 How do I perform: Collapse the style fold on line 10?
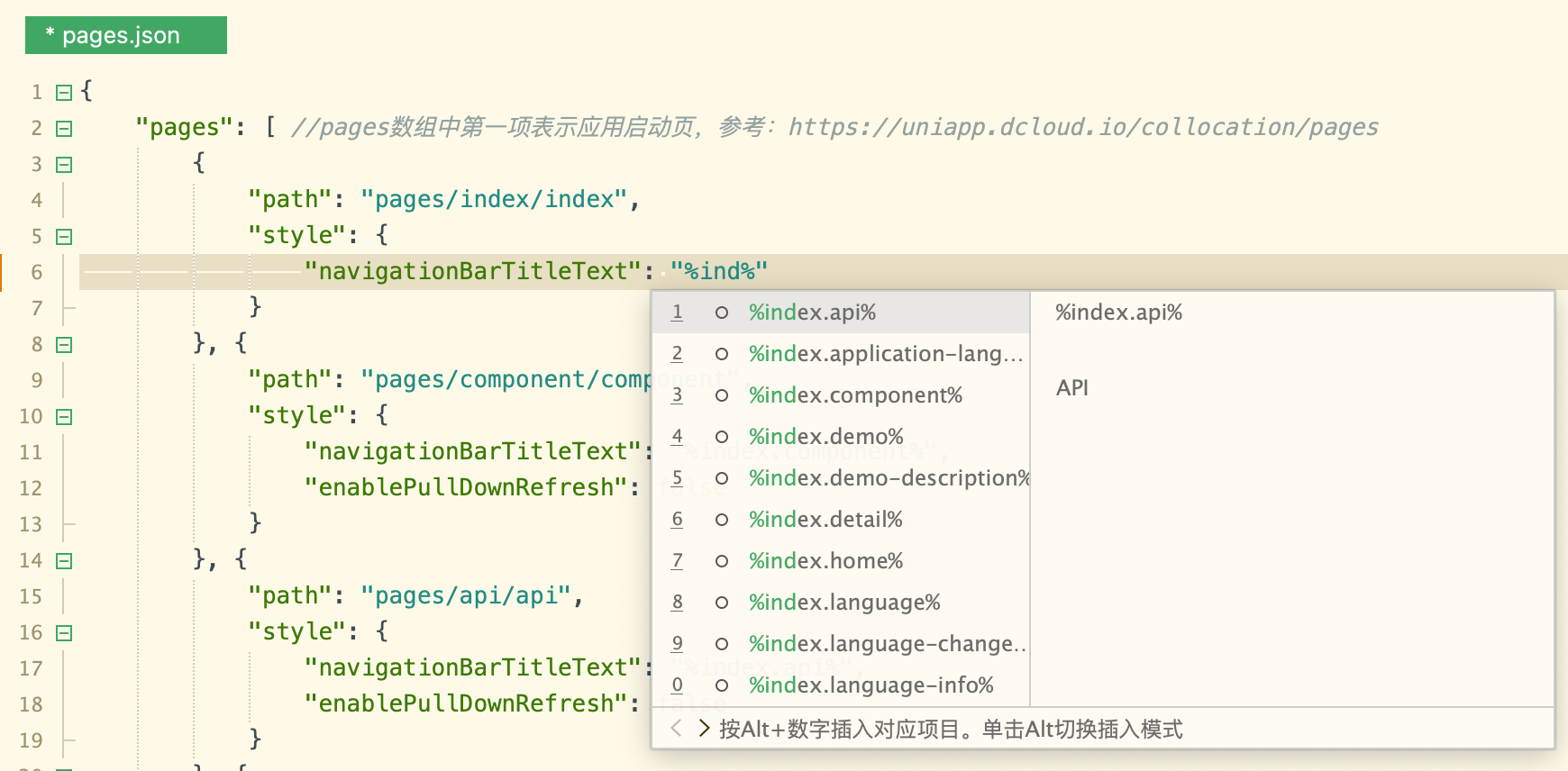[x=64, y=416]
